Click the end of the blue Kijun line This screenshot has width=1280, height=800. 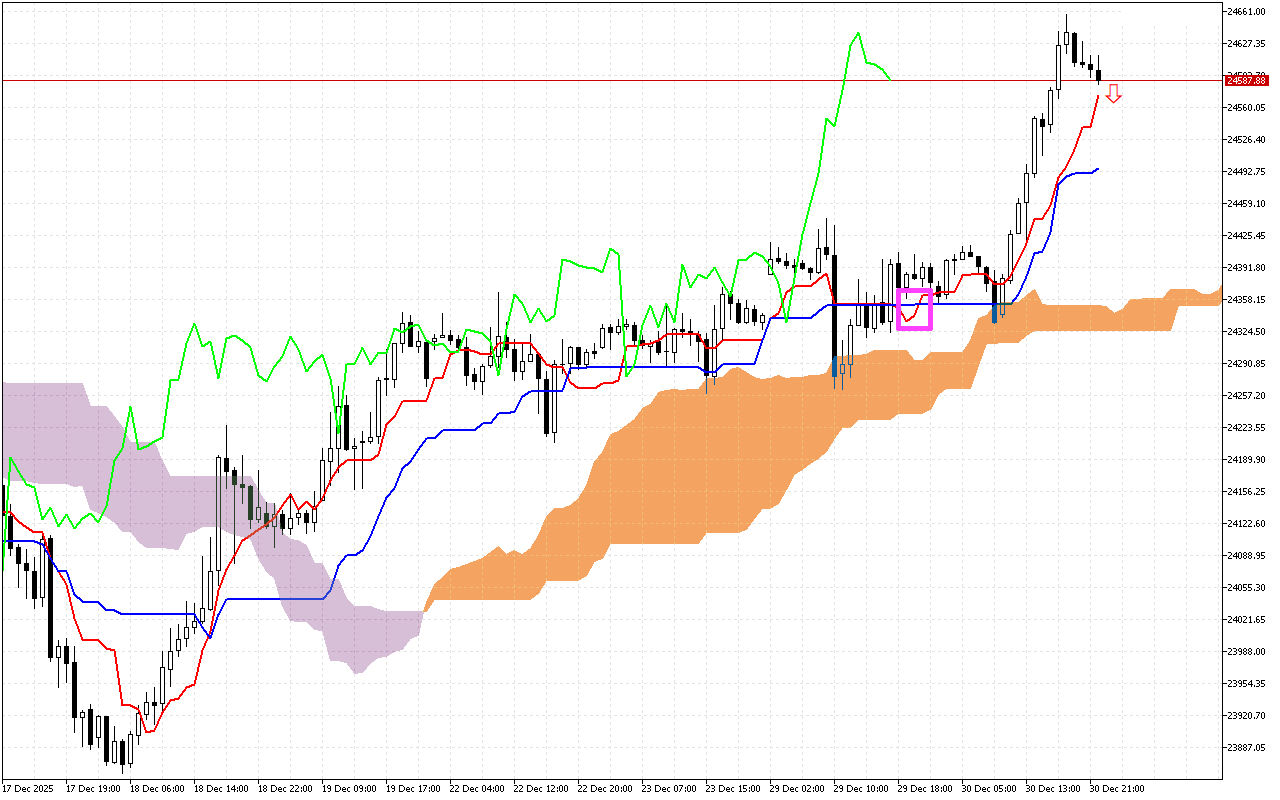click(x=1098, y=169)
